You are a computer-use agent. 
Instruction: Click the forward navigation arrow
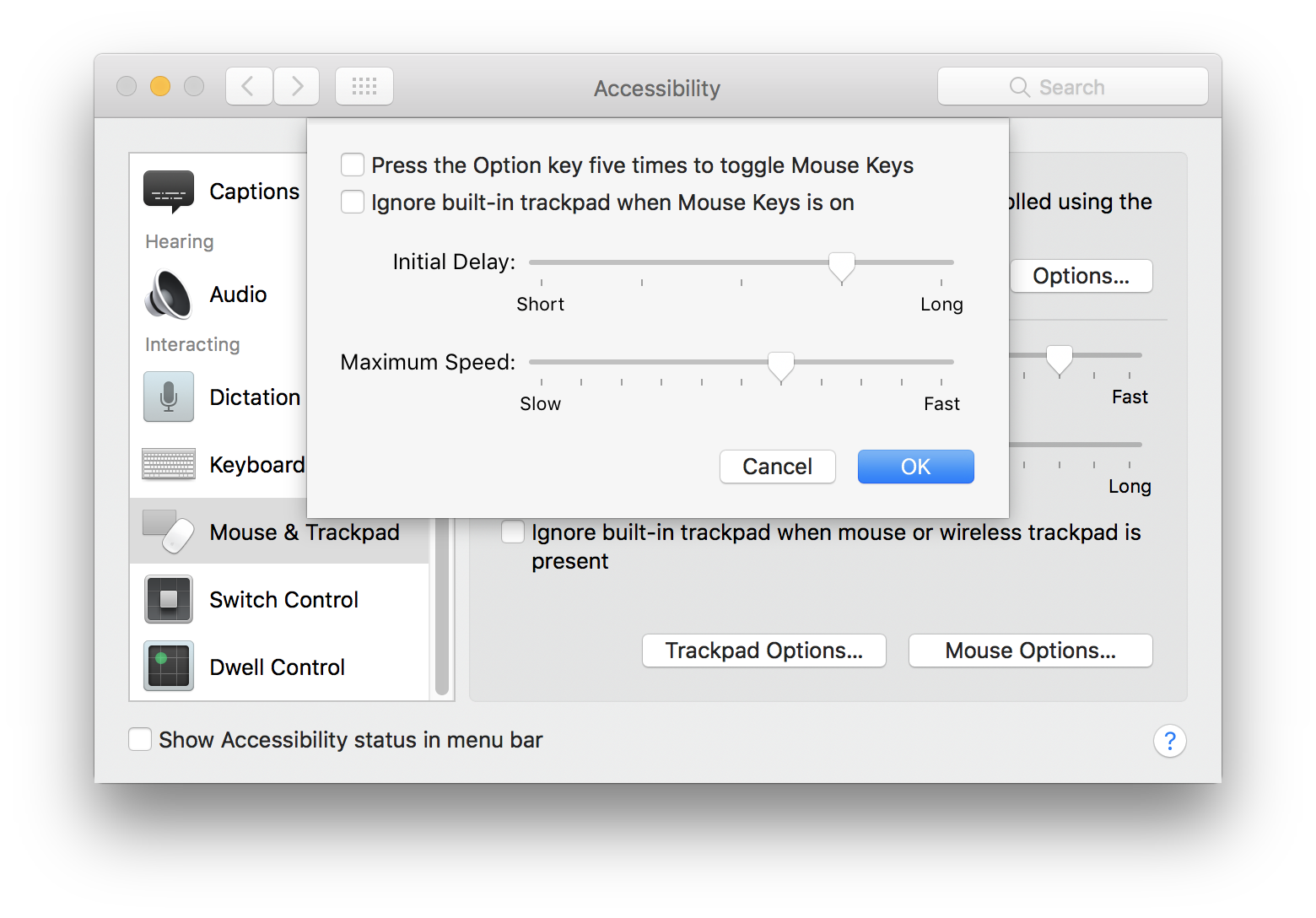point(296,85)
